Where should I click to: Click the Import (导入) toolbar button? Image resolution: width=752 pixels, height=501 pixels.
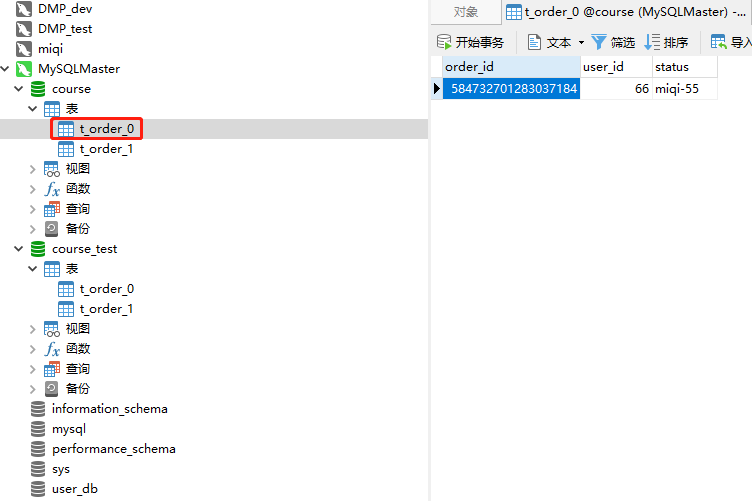(x=730, y=42)
